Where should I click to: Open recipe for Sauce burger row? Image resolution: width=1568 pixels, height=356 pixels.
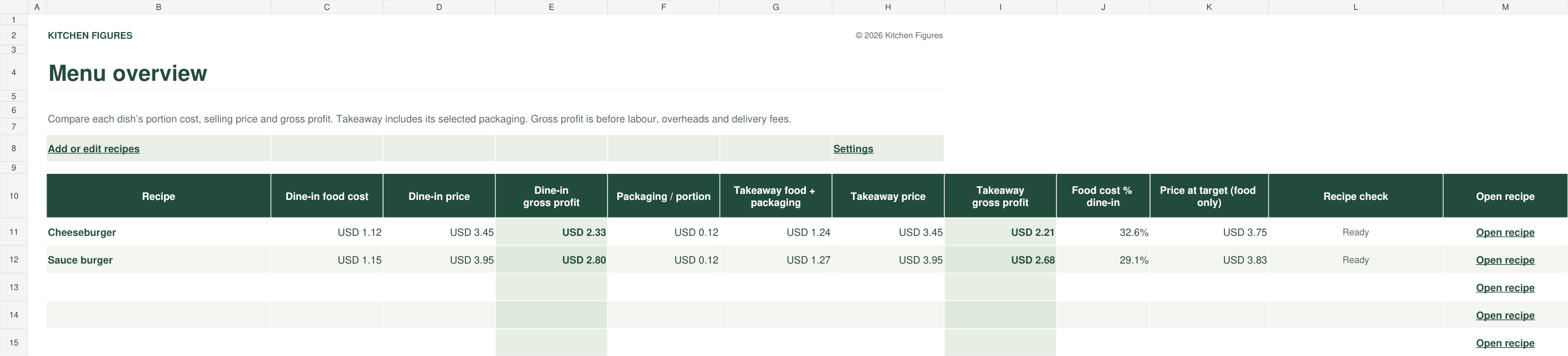[x=1505, y=260]
